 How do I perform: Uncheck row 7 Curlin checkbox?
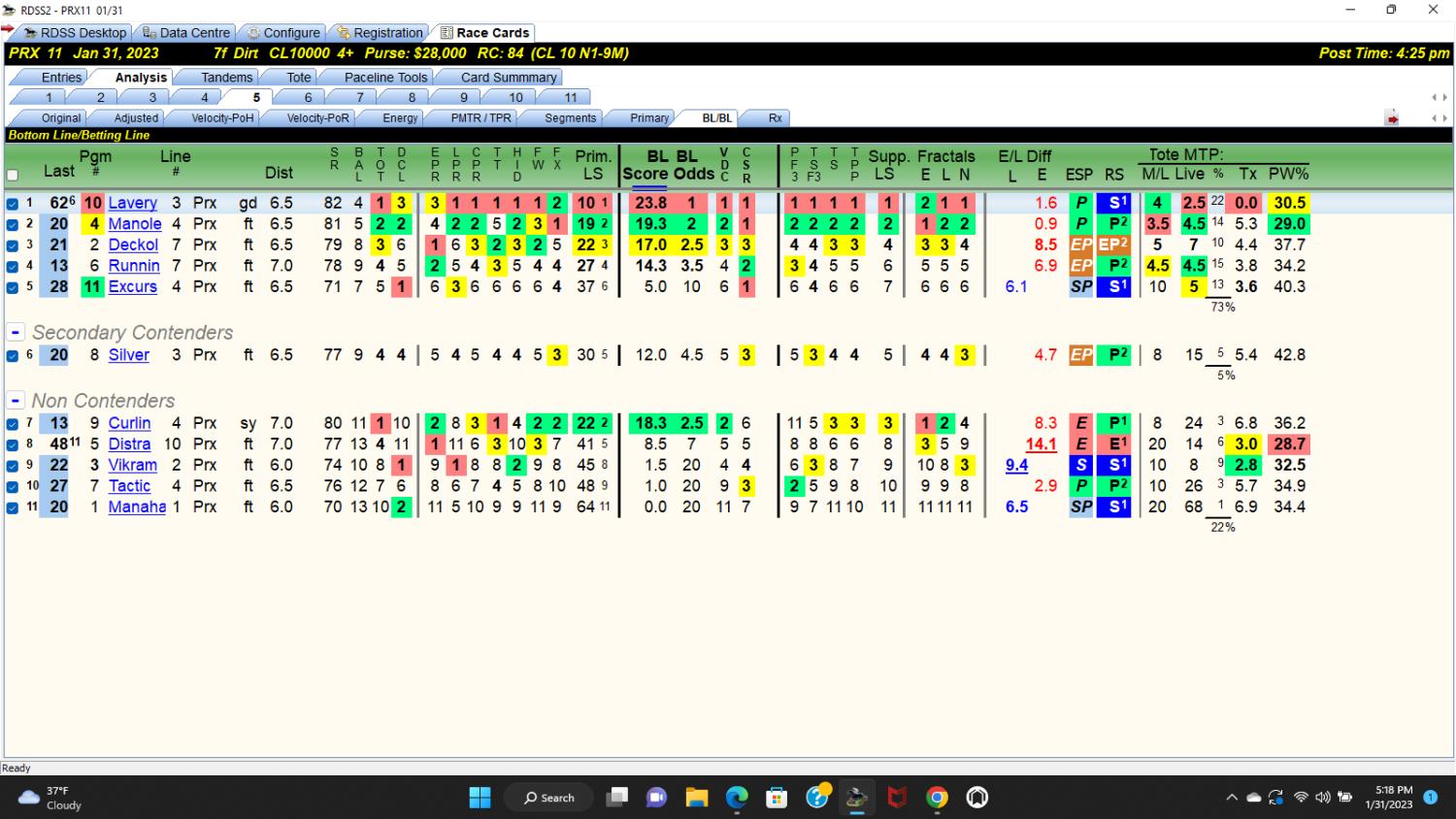[13, 424]
